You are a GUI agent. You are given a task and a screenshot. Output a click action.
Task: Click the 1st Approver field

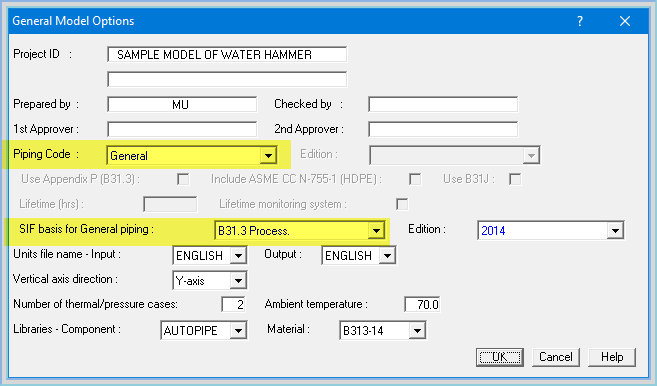tap(182, 129)
